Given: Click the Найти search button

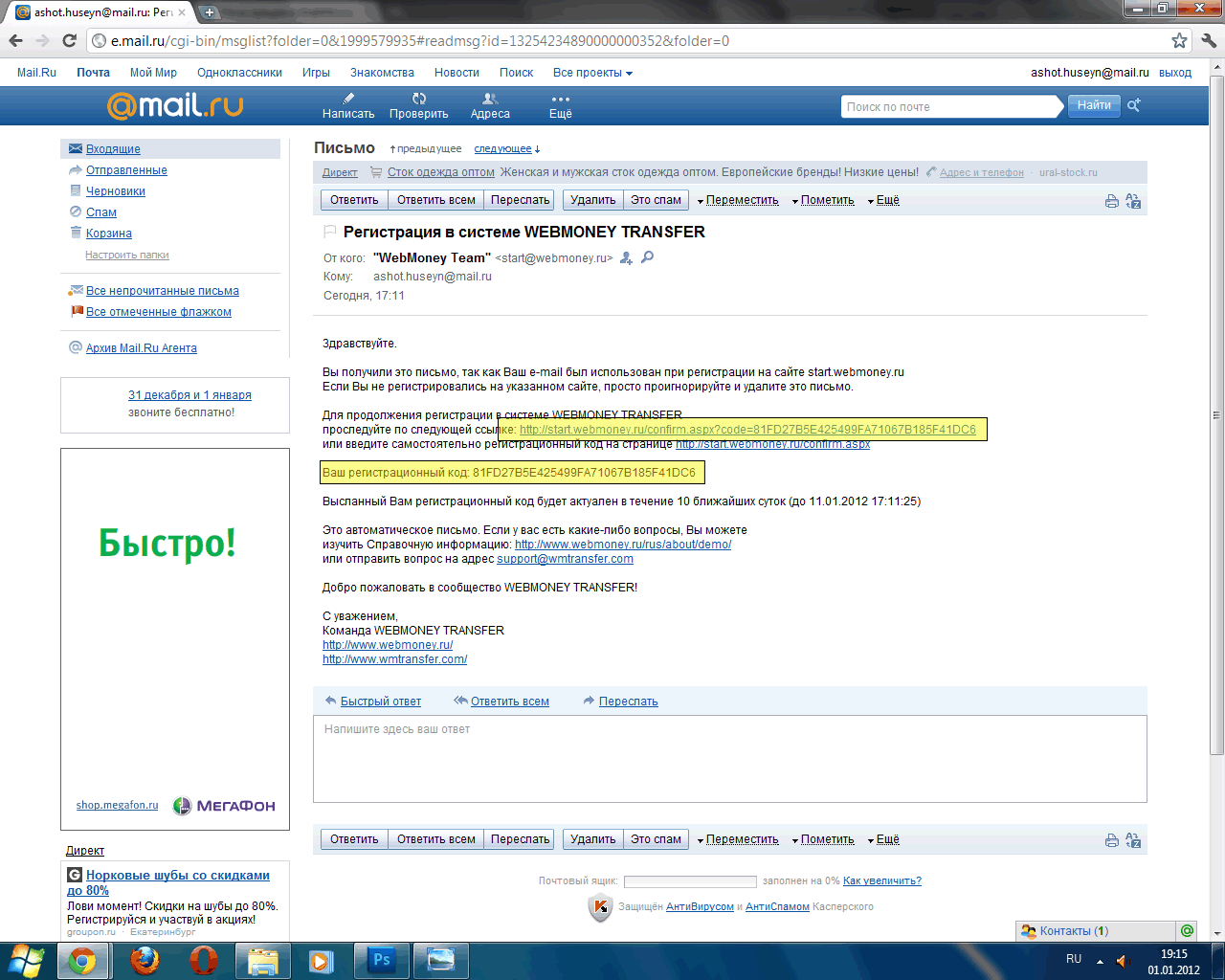Looking at the screenshot, I should [1094, 105].
